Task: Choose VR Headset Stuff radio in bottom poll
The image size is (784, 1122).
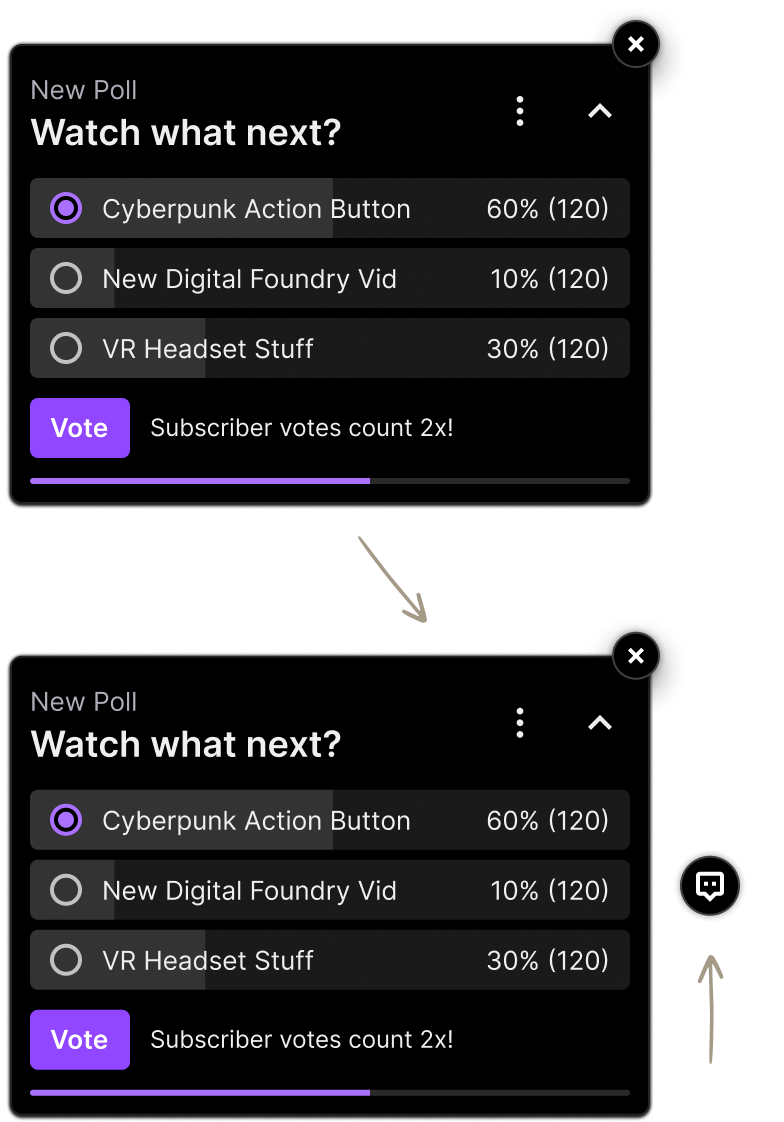Action: [x=66, y=960]
